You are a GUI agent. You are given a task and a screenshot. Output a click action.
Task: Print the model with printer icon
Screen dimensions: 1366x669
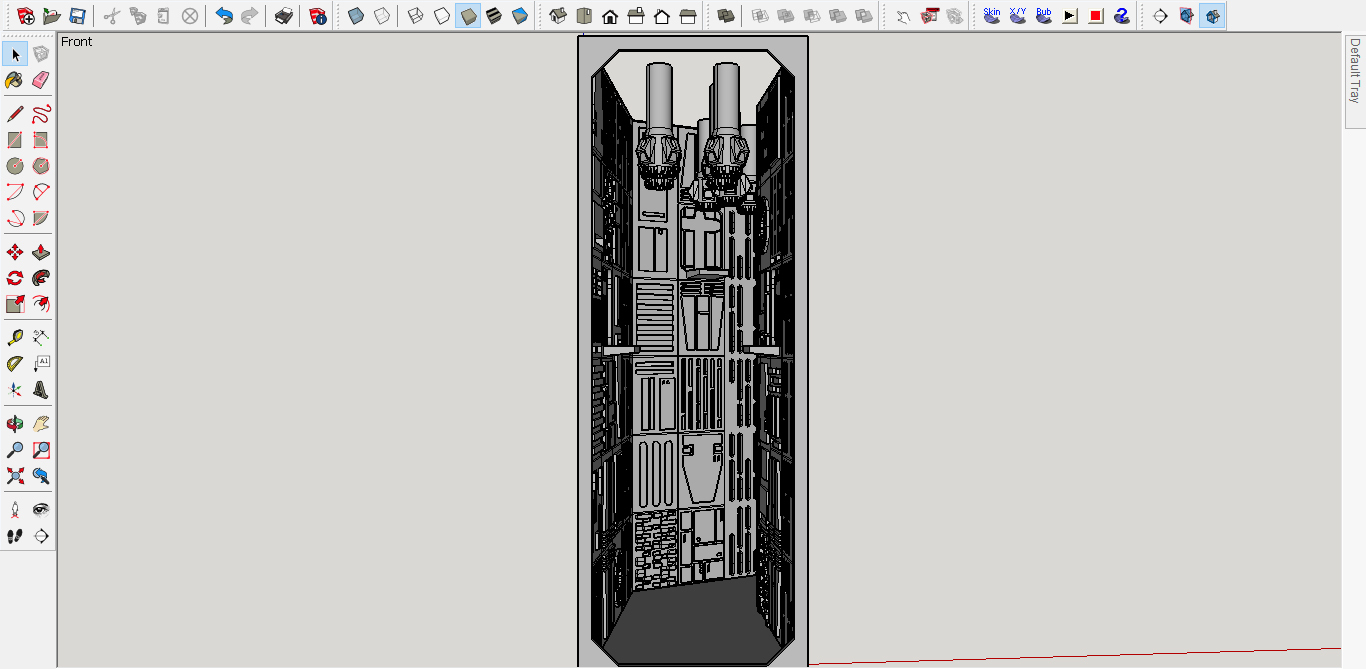284,16
